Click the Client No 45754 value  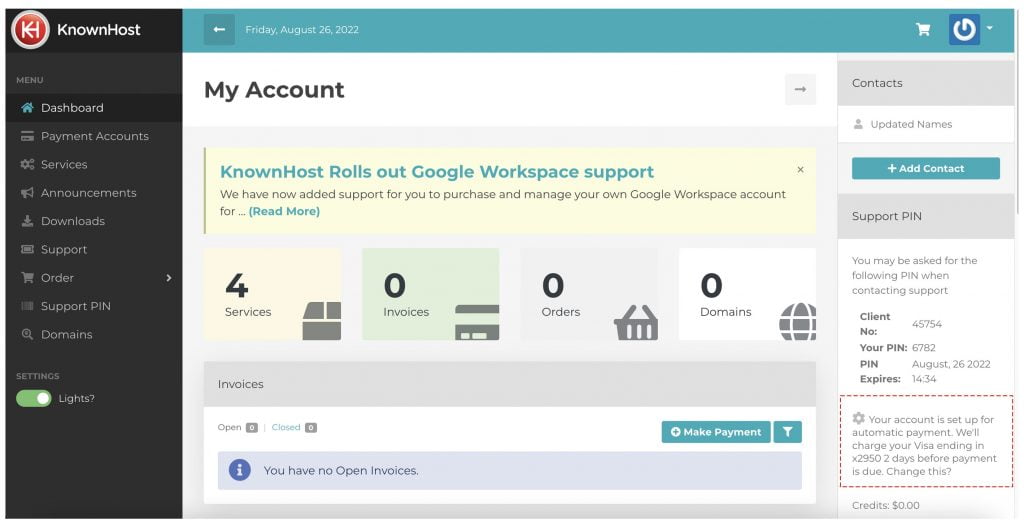point(927,324)
